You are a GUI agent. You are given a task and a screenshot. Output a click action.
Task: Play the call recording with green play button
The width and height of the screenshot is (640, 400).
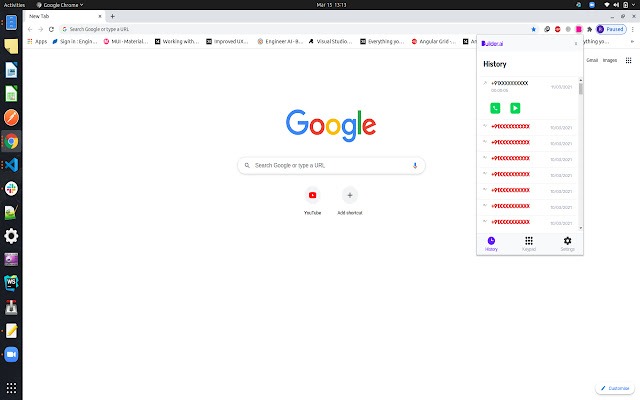click(x=515, y=108)
